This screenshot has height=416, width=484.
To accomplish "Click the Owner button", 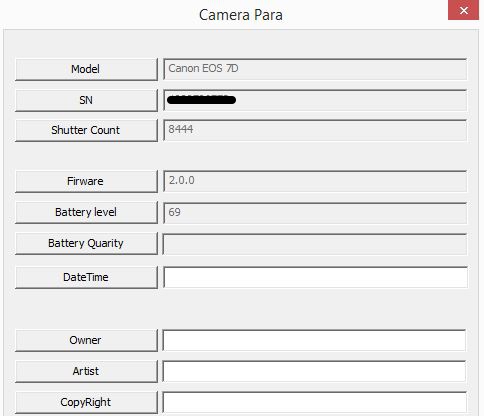I will point(86,340).
